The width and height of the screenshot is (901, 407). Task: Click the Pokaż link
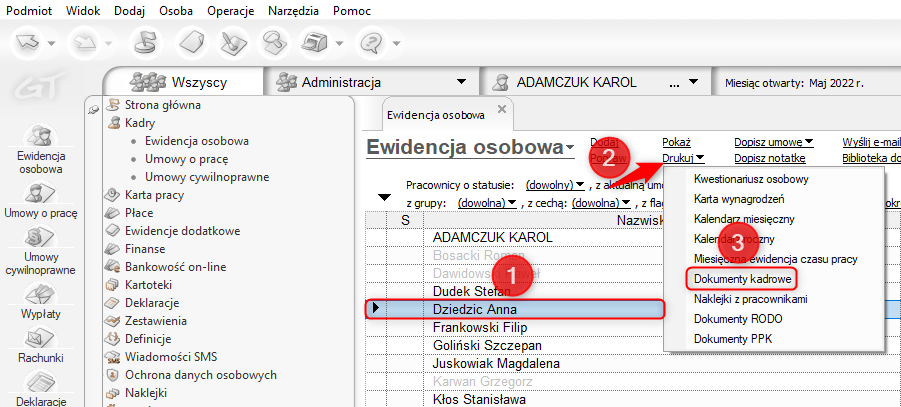[676, 143]
